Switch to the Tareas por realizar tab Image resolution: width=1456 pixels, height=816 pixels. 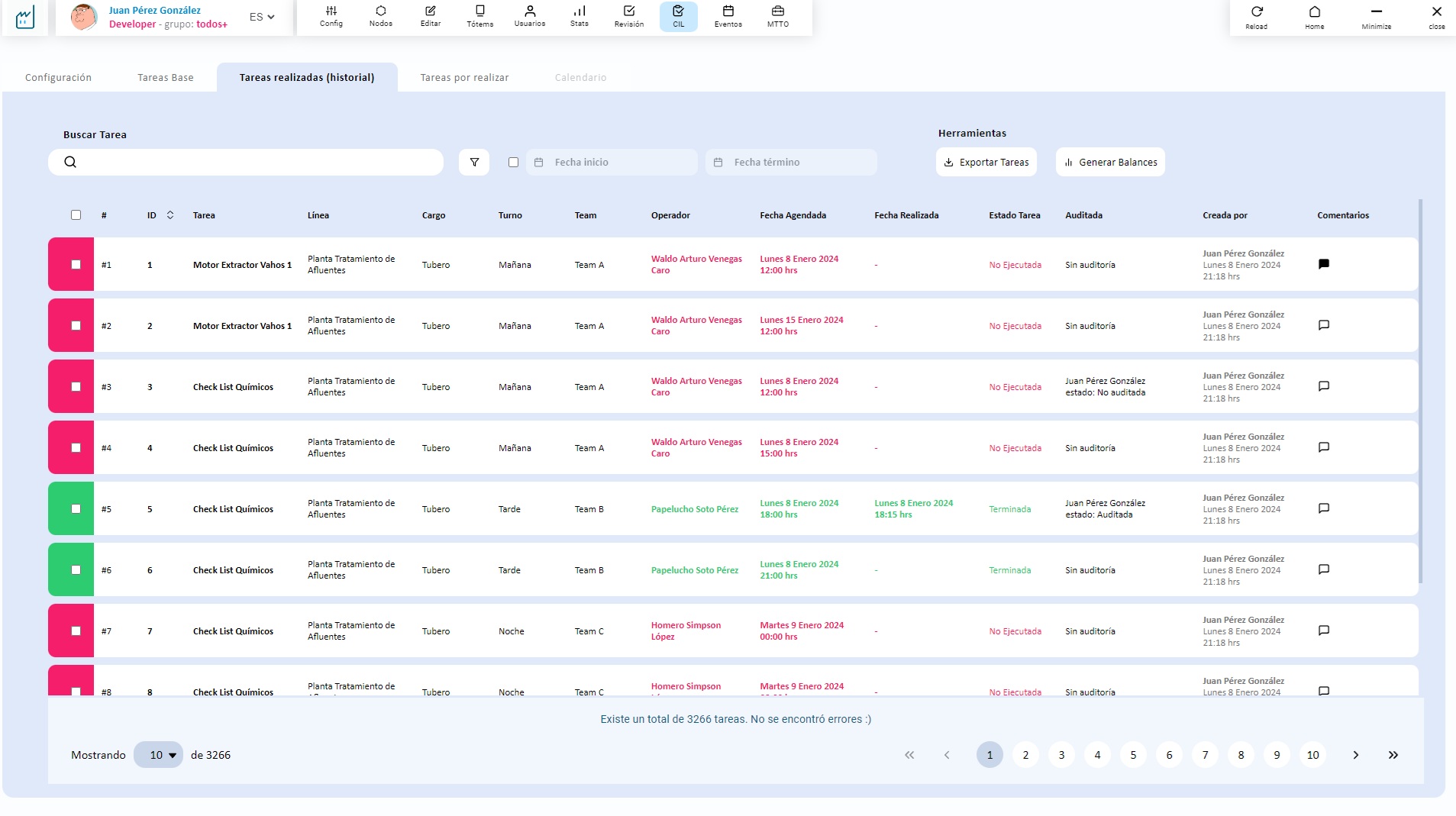(x=464, y=77)
